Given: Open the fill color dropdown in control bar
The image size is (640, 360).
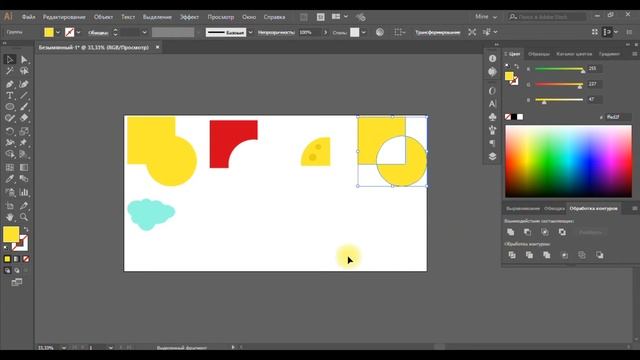Looking at the screenshot, I should pos(58,32).
